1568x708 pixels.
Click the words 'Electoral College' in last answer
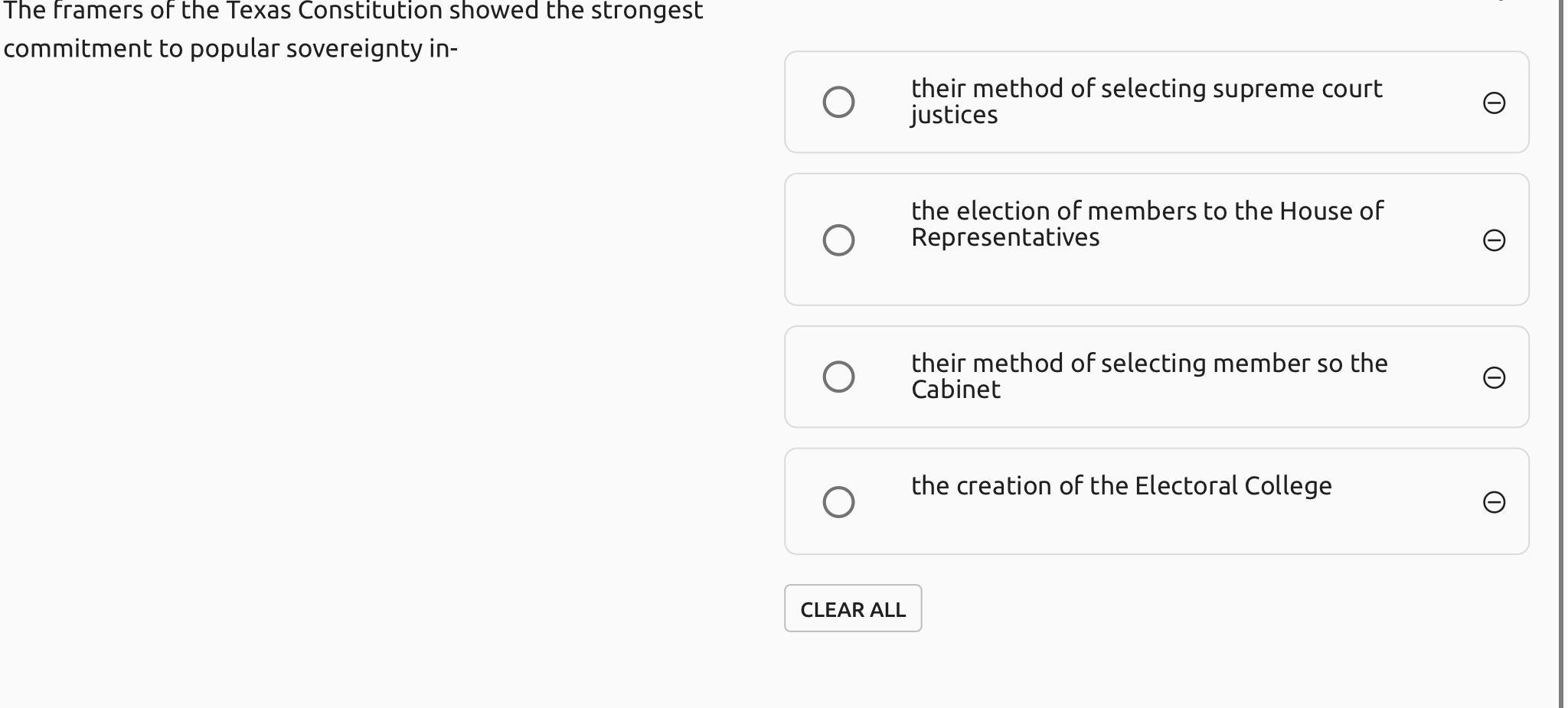(x=1233, y=486)
